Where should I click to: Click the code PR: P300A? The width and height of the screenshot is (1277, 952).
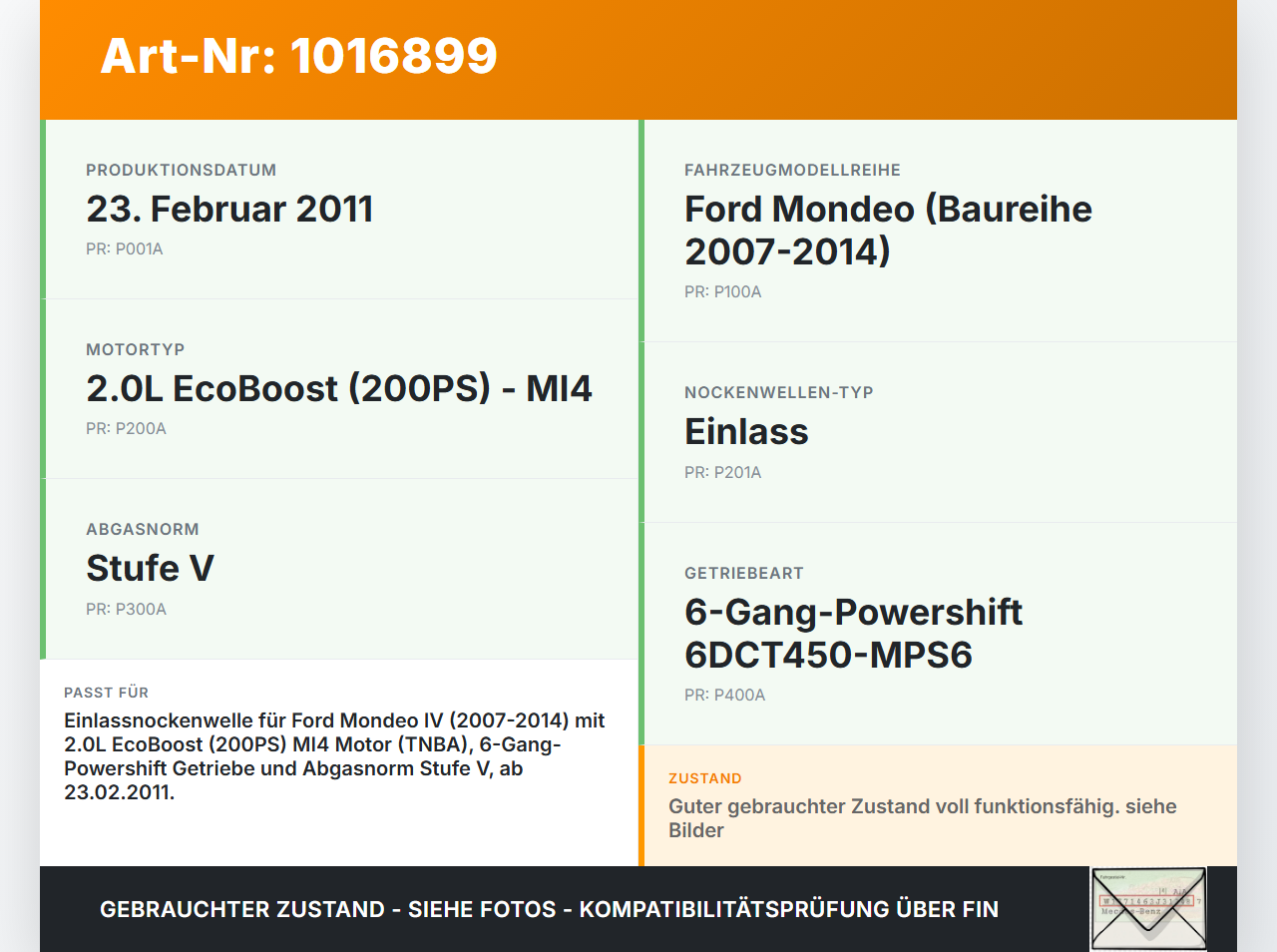click(x=126, y=609)
